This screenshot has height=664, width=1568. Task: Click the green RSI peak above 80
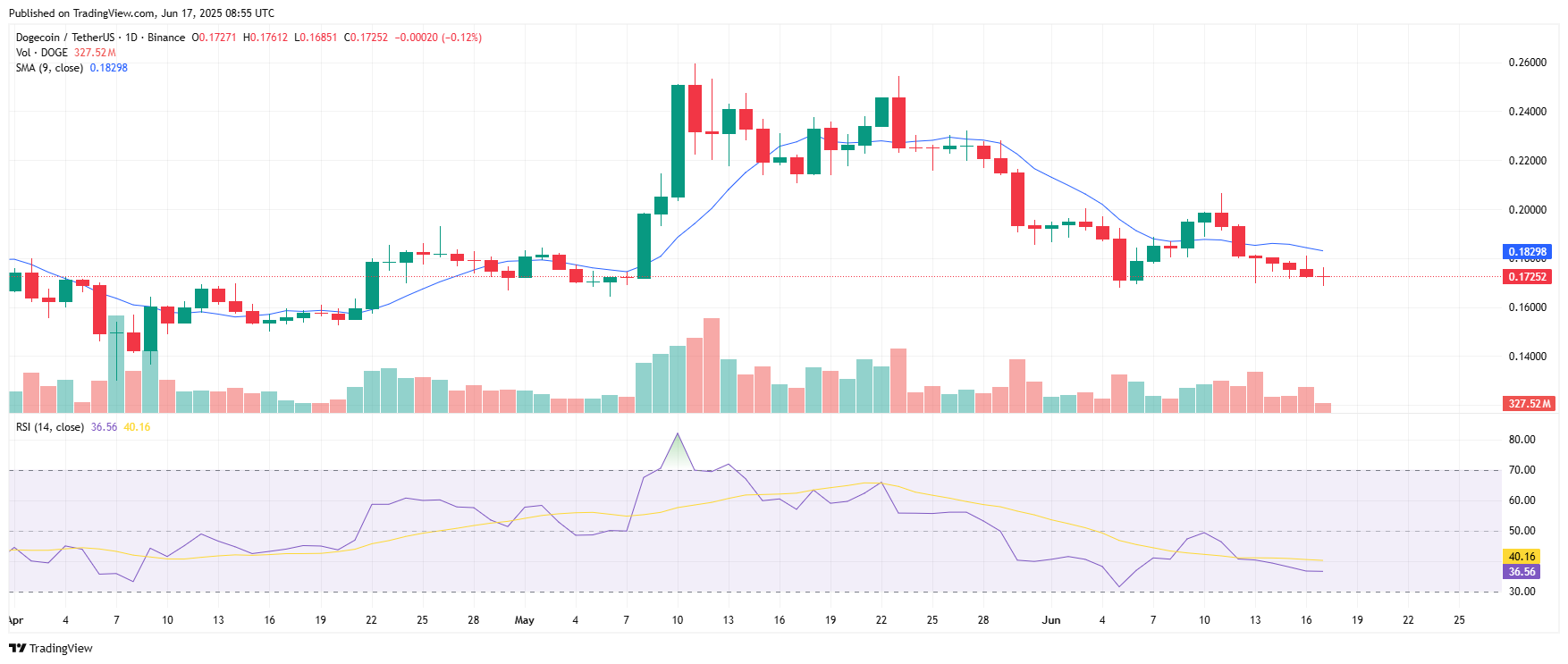pos(678,447)
